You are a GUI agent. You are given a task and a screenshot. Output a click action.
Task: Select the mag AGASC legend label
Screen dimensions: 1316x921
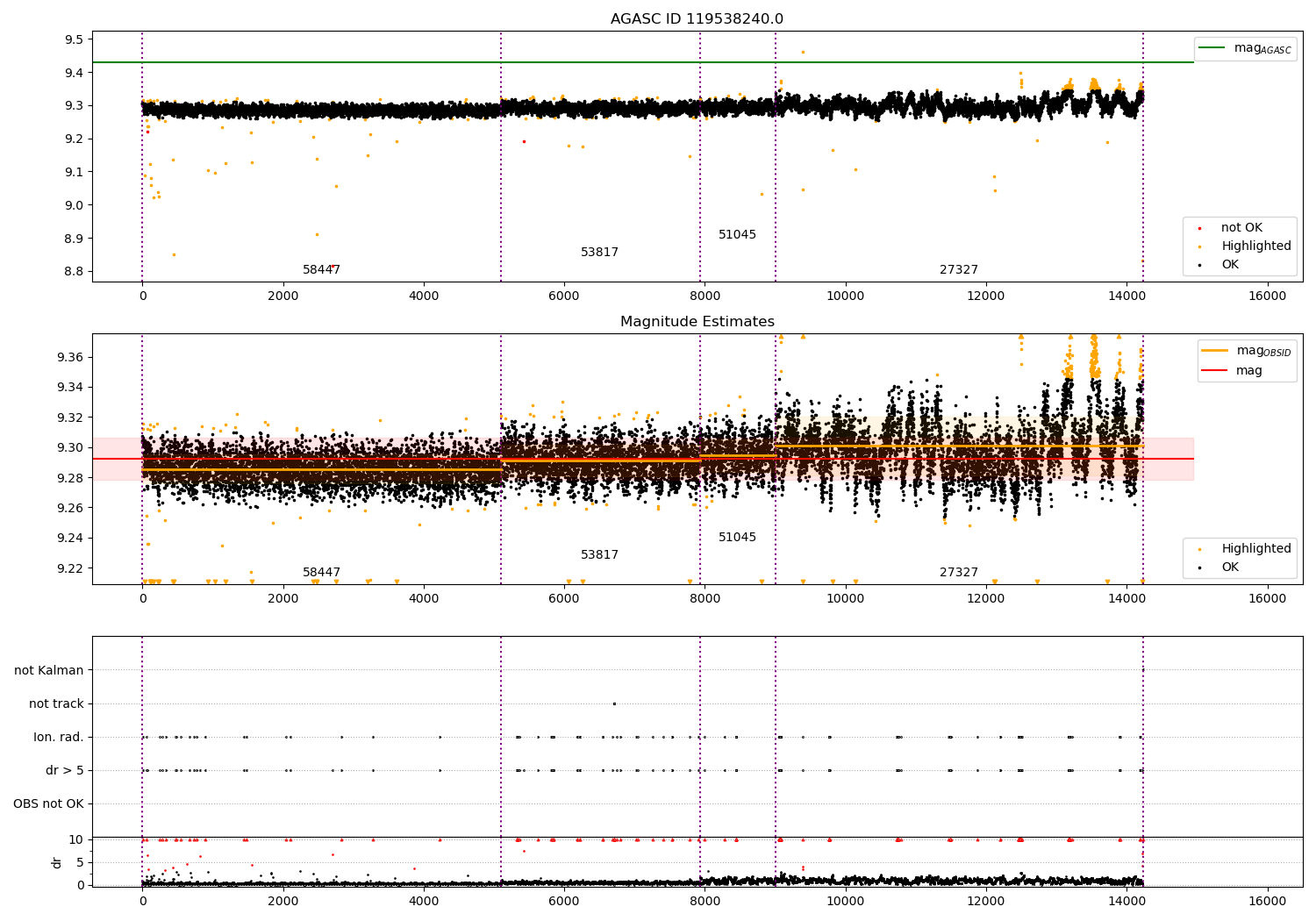tap(1262, 48)
